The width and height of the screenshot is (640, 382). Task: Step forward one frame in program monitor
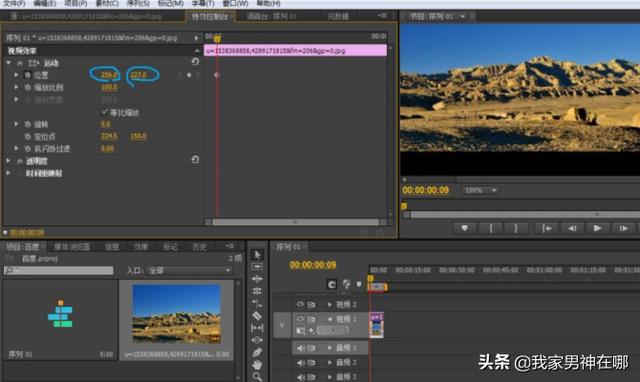(623, 229)
